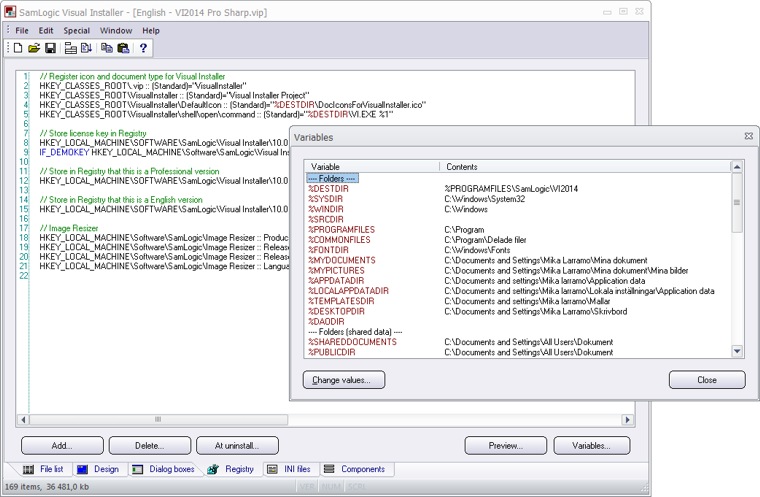
Task: Click the editor horizontal scroll left arrow
Action: pyautogui.click(x=23, y=419)
